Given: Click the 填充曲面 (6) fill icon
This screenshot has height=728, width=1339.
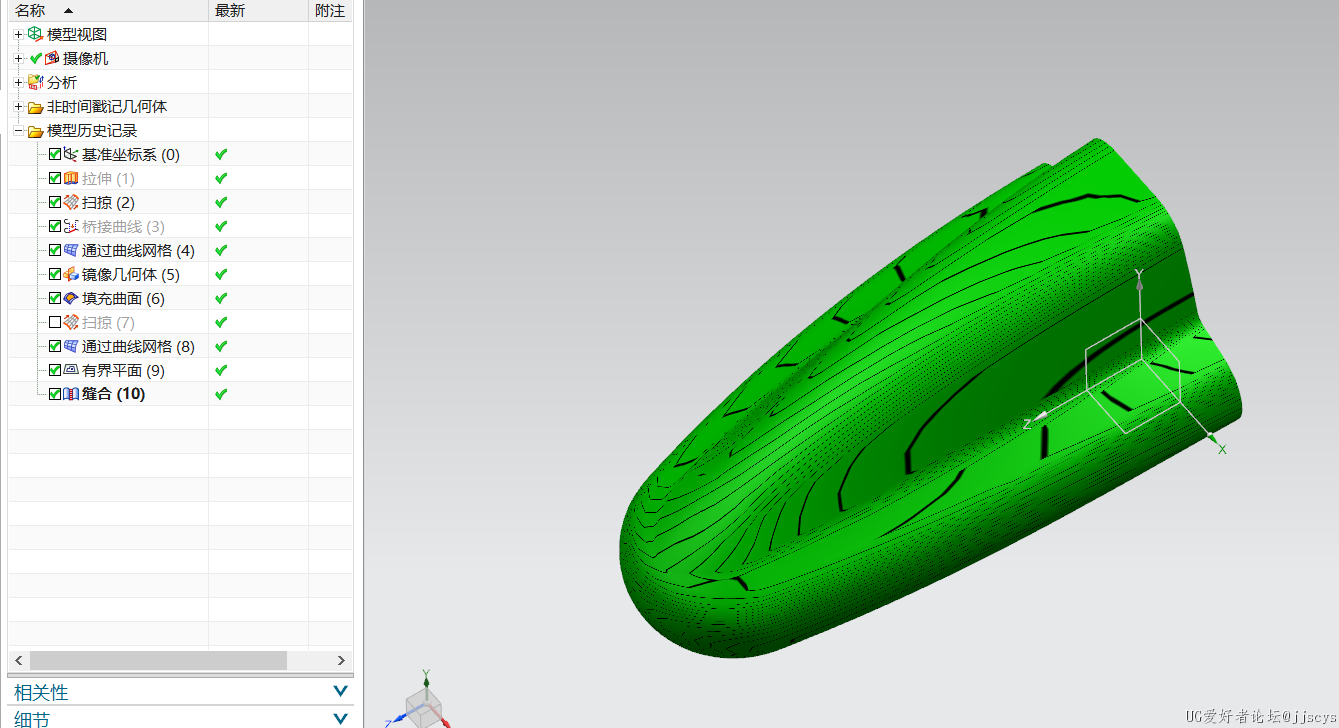Looking at the screenshot, I should pos(71,298).
